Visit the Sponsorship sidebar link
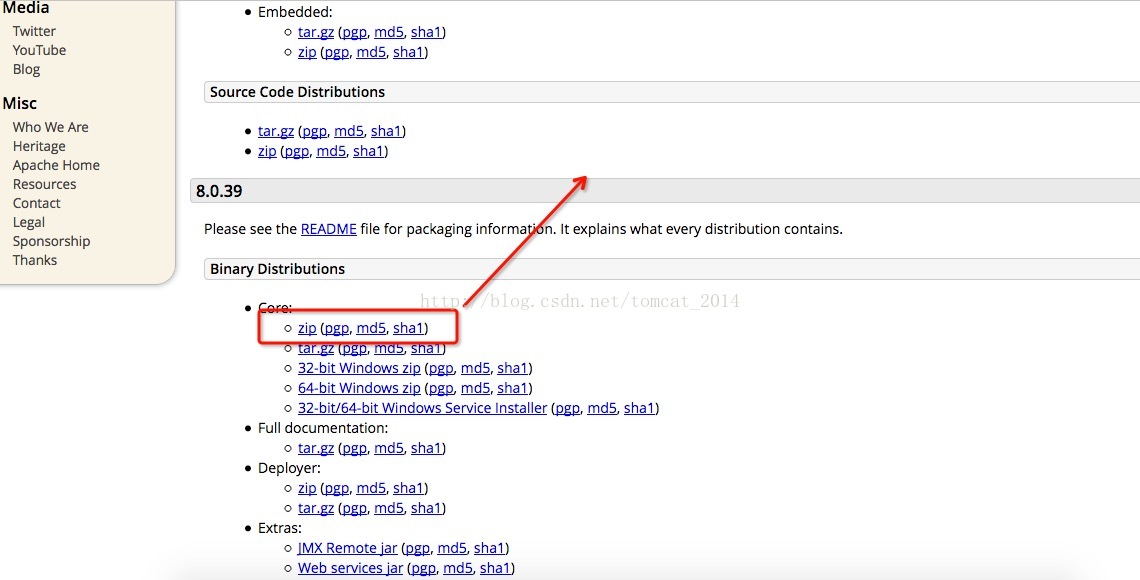Screen dimensions: 1140x580 click(51, 241)
